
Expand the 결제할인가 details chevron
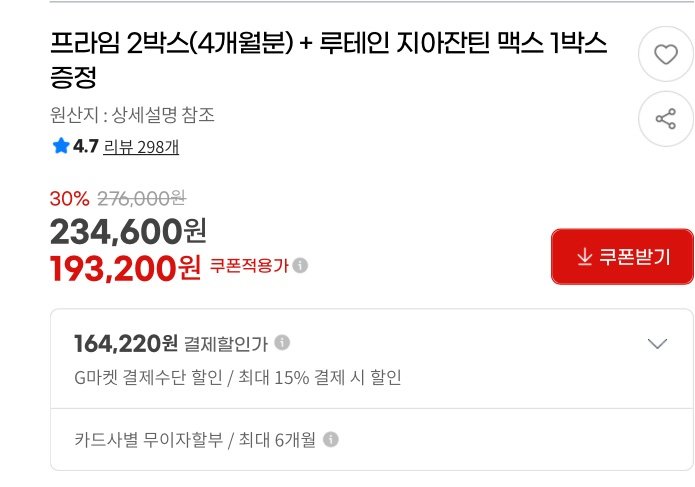point(657,344)
